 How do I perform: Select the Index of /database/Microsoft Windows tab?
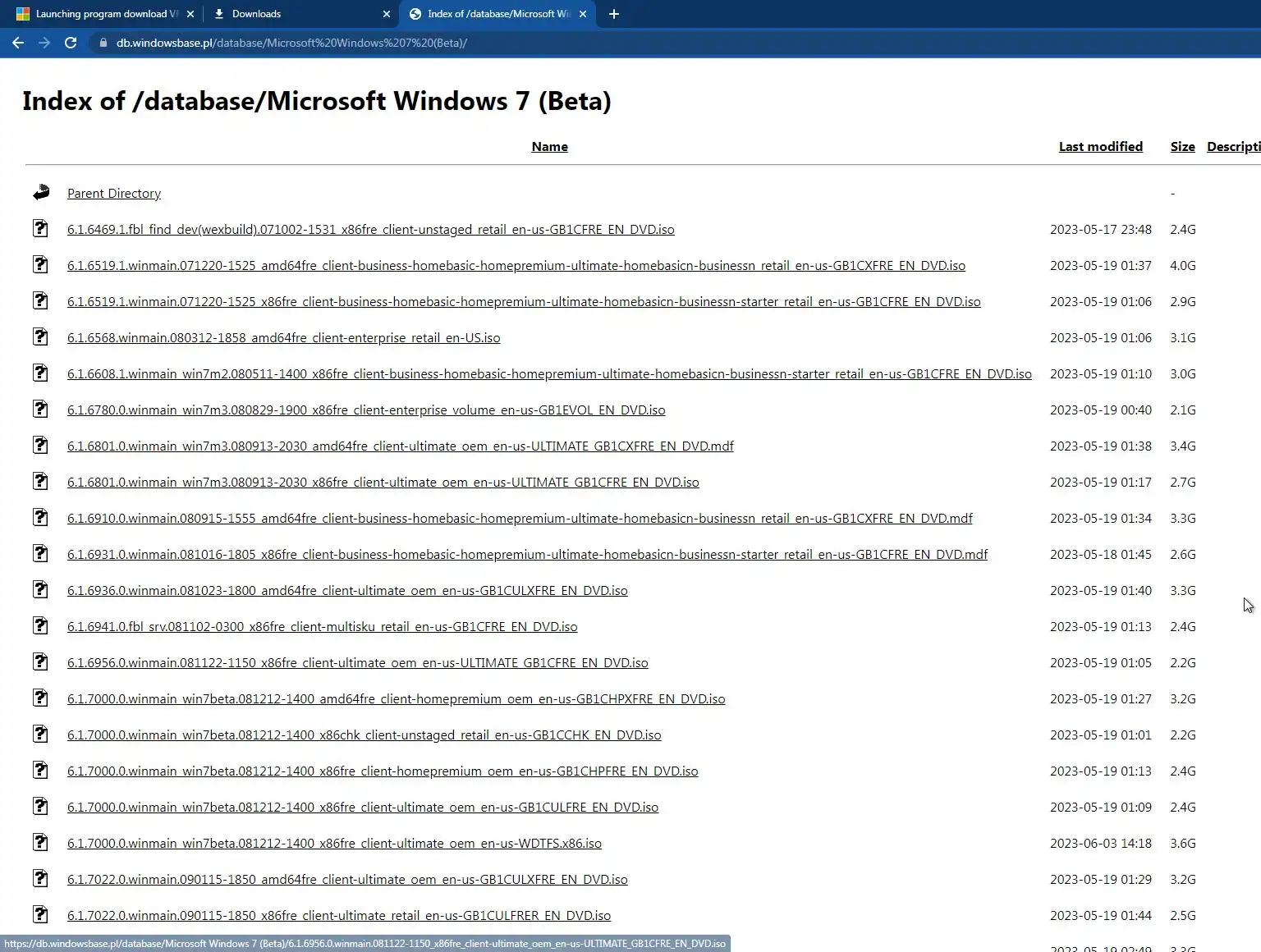point(498,14)
